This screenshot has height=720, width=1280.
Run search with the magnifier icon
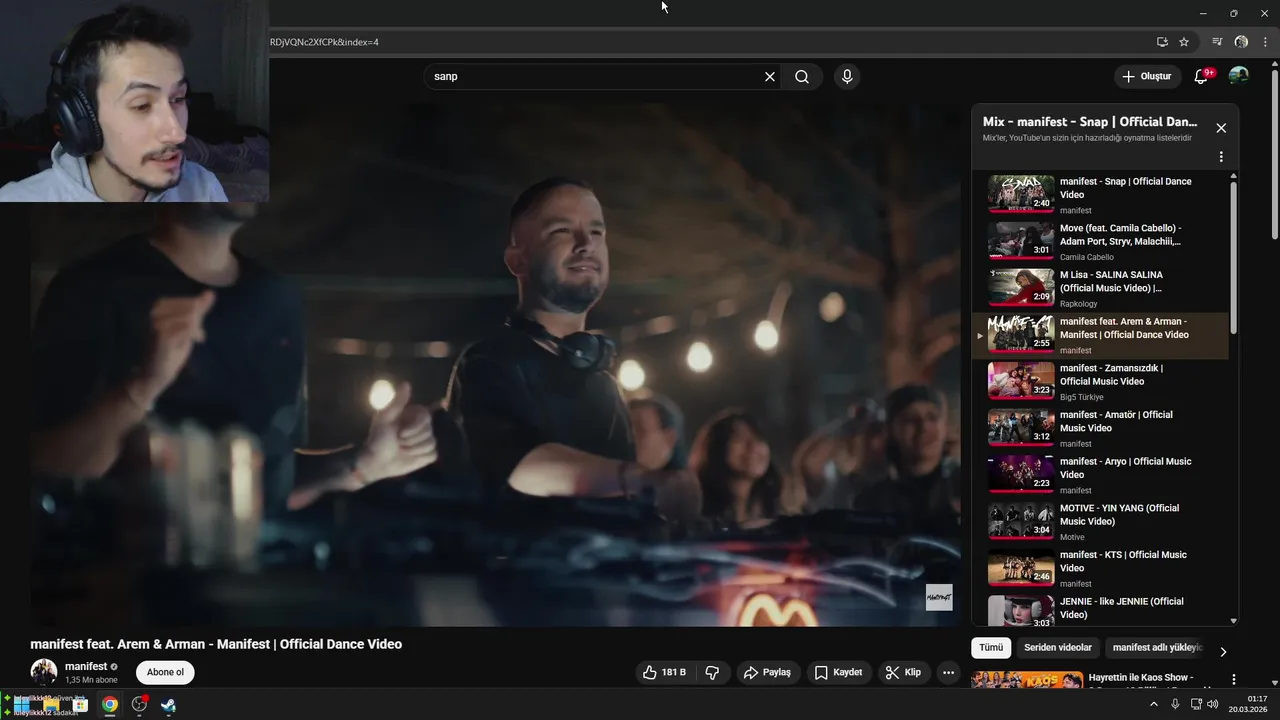[802, 77]
